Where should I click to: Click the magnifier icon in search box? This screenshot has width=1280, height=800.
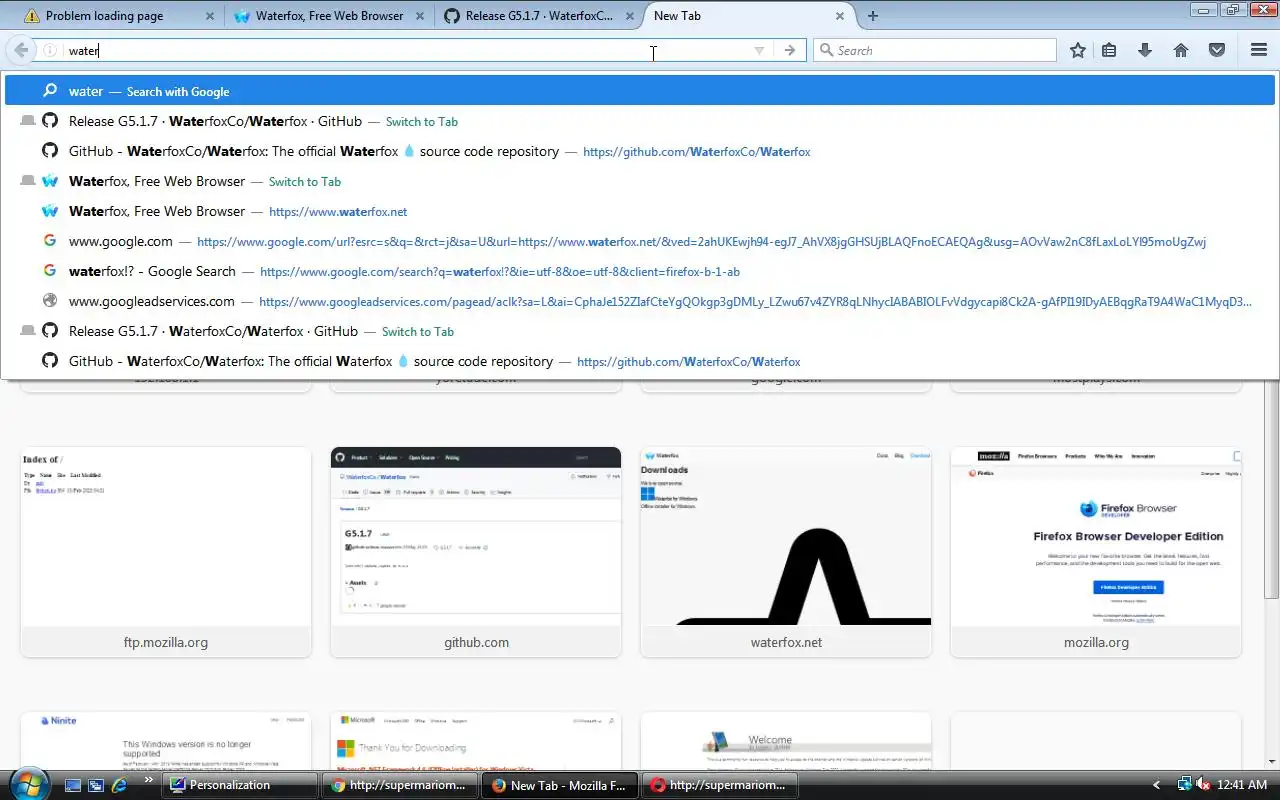(x=826, y=50)
